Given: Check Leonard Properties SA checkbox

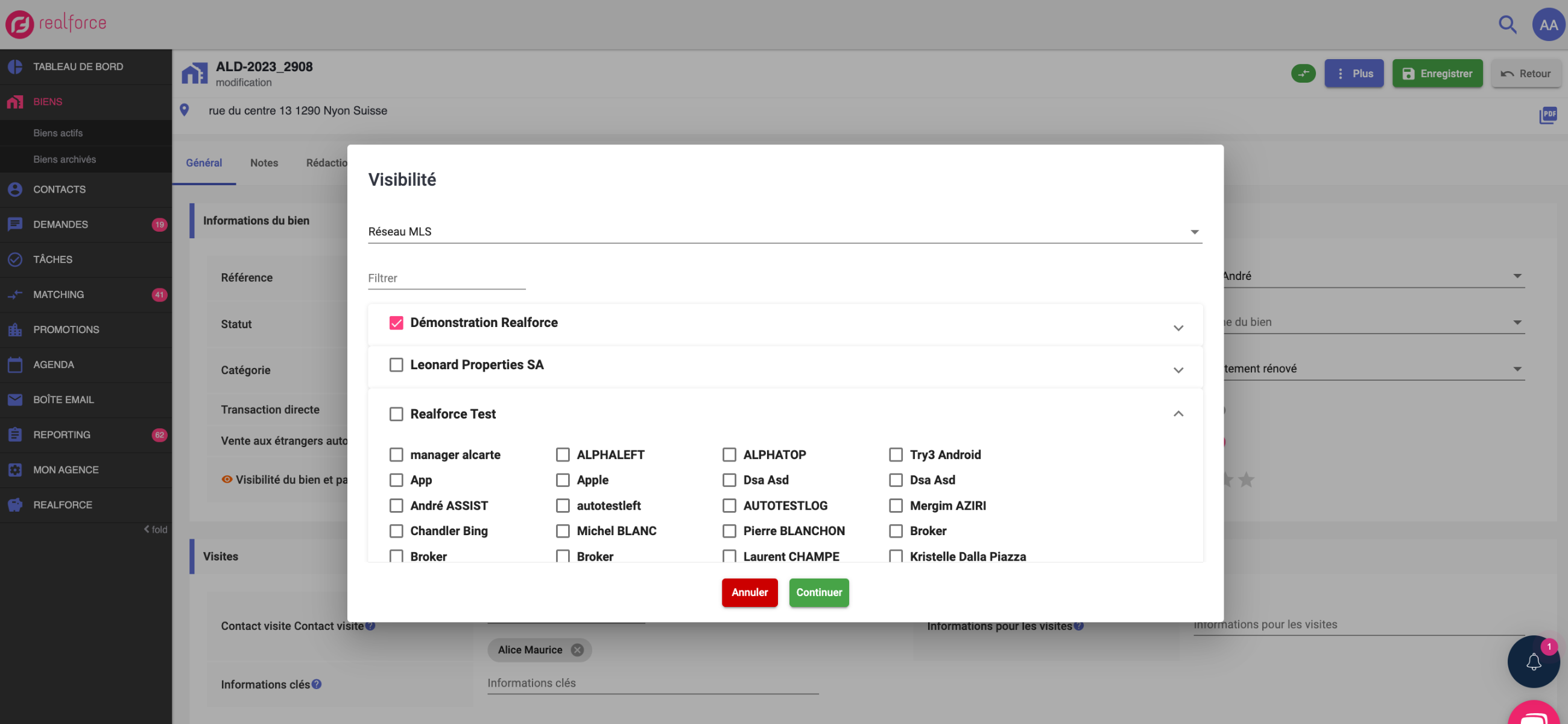Looking at the screenshot, I should pos(396,365).
